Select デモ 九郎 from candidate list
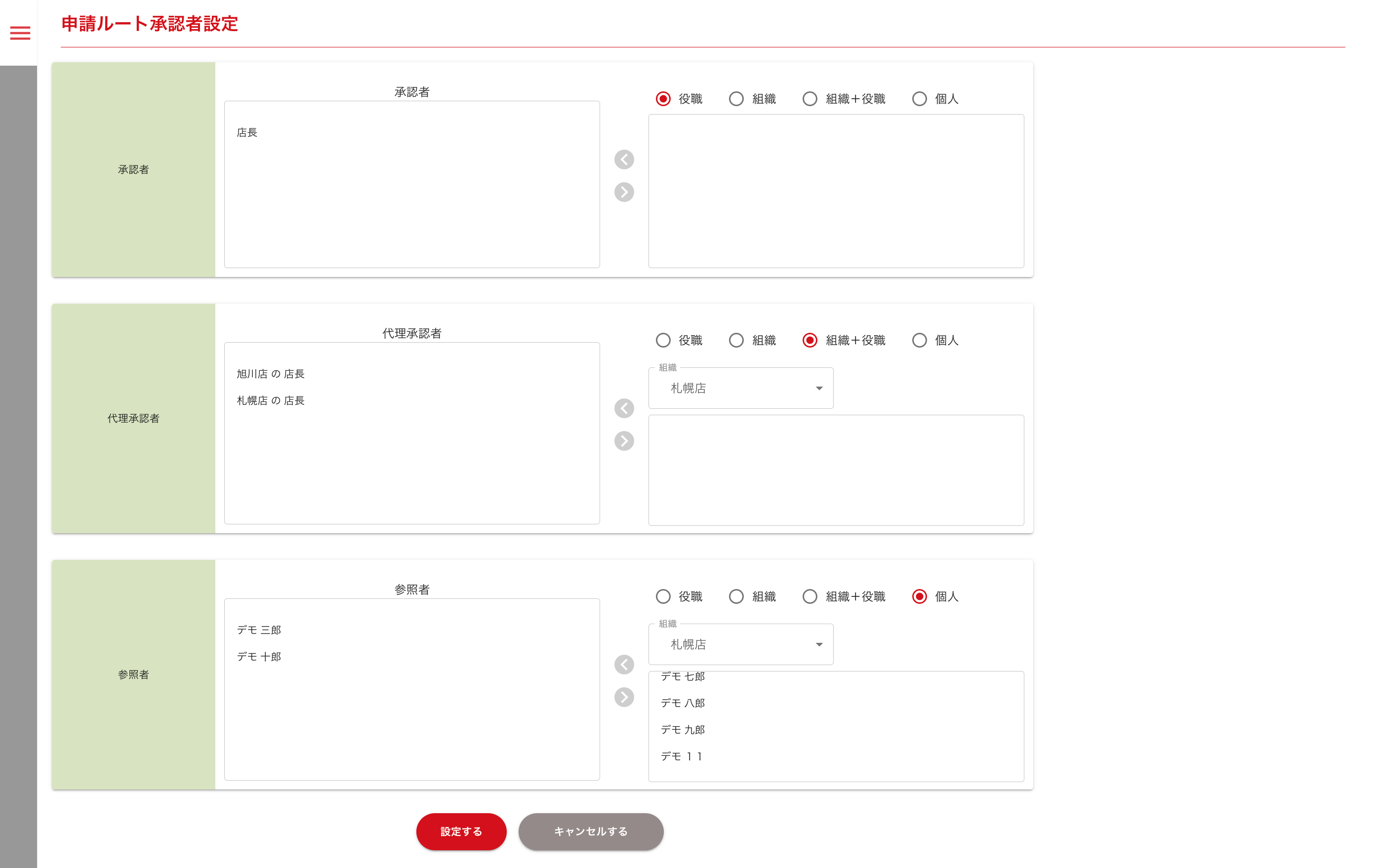 coord(682,730)
